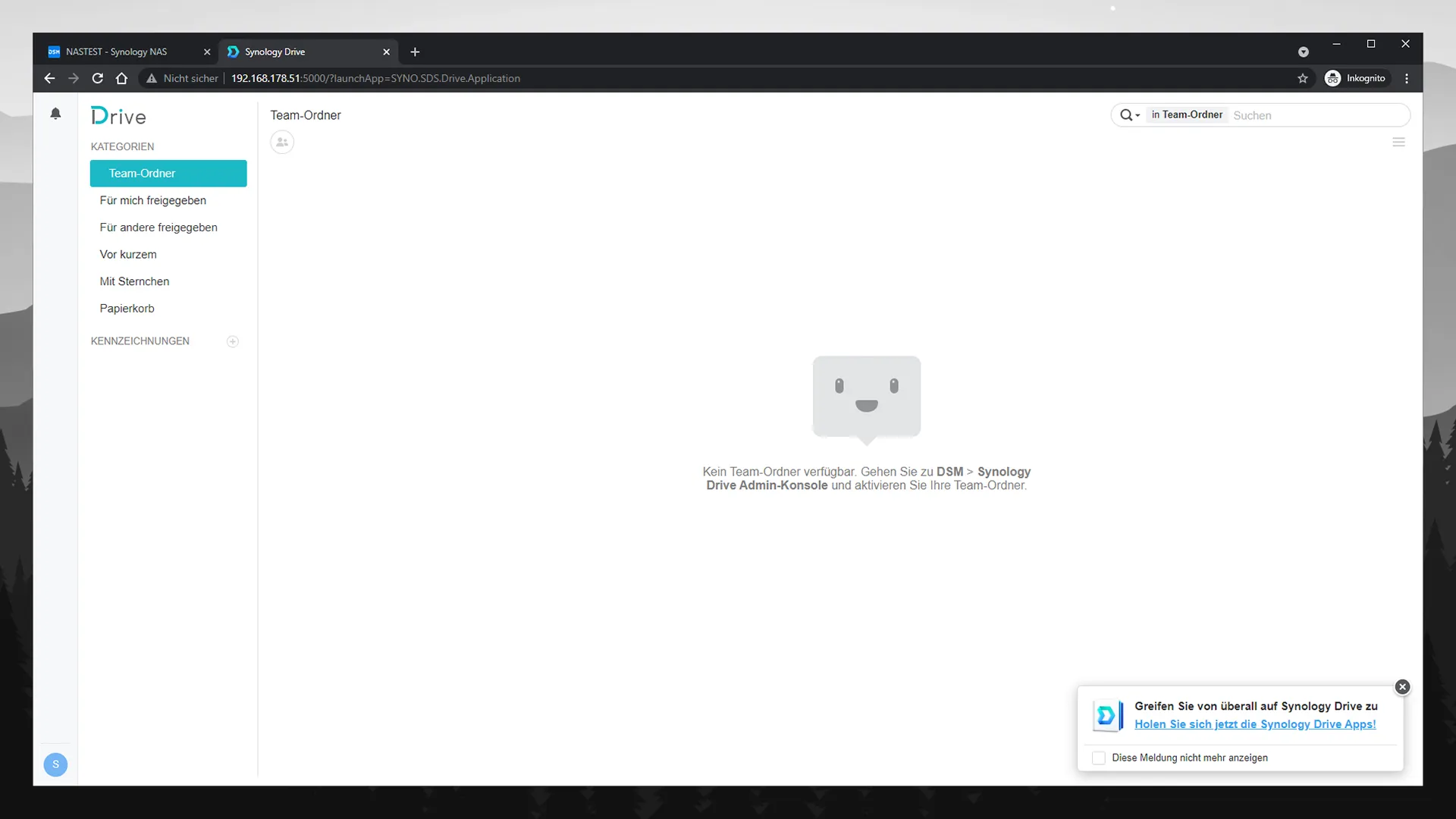Bookmark this page with star icon
Image resolution: width=1456 pixels, height=819 pixels.
pyautogui.click(x=1303, y=78)
